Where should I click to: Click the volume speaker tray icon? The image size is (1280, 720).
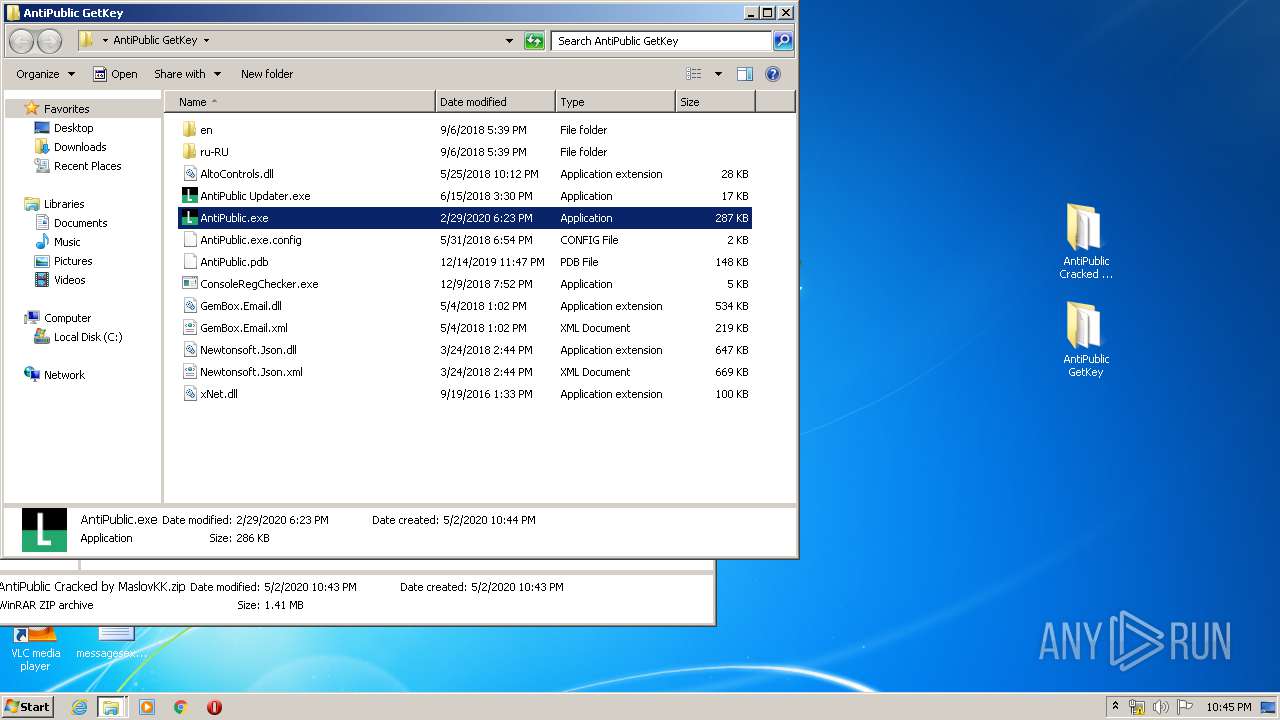pos(1160,707)
